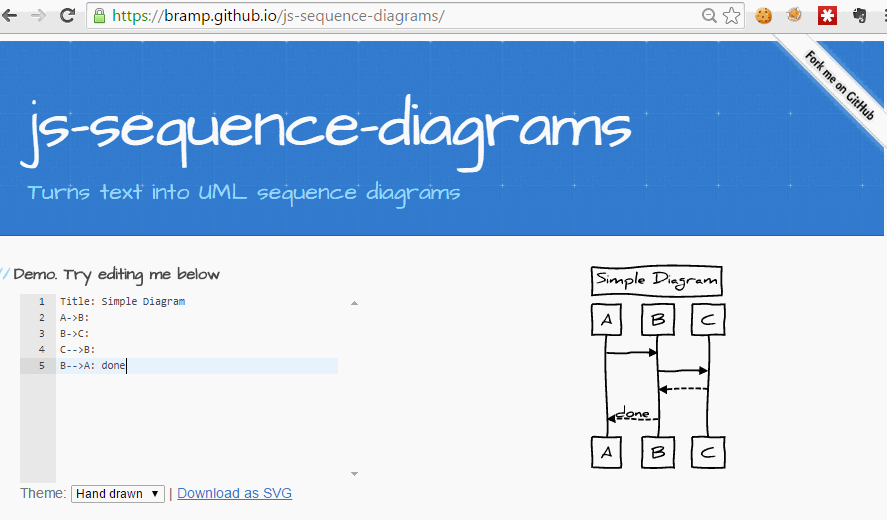Click the bottom actor box C
Viewport: 887px width, 520px height.
click(708, 453)
